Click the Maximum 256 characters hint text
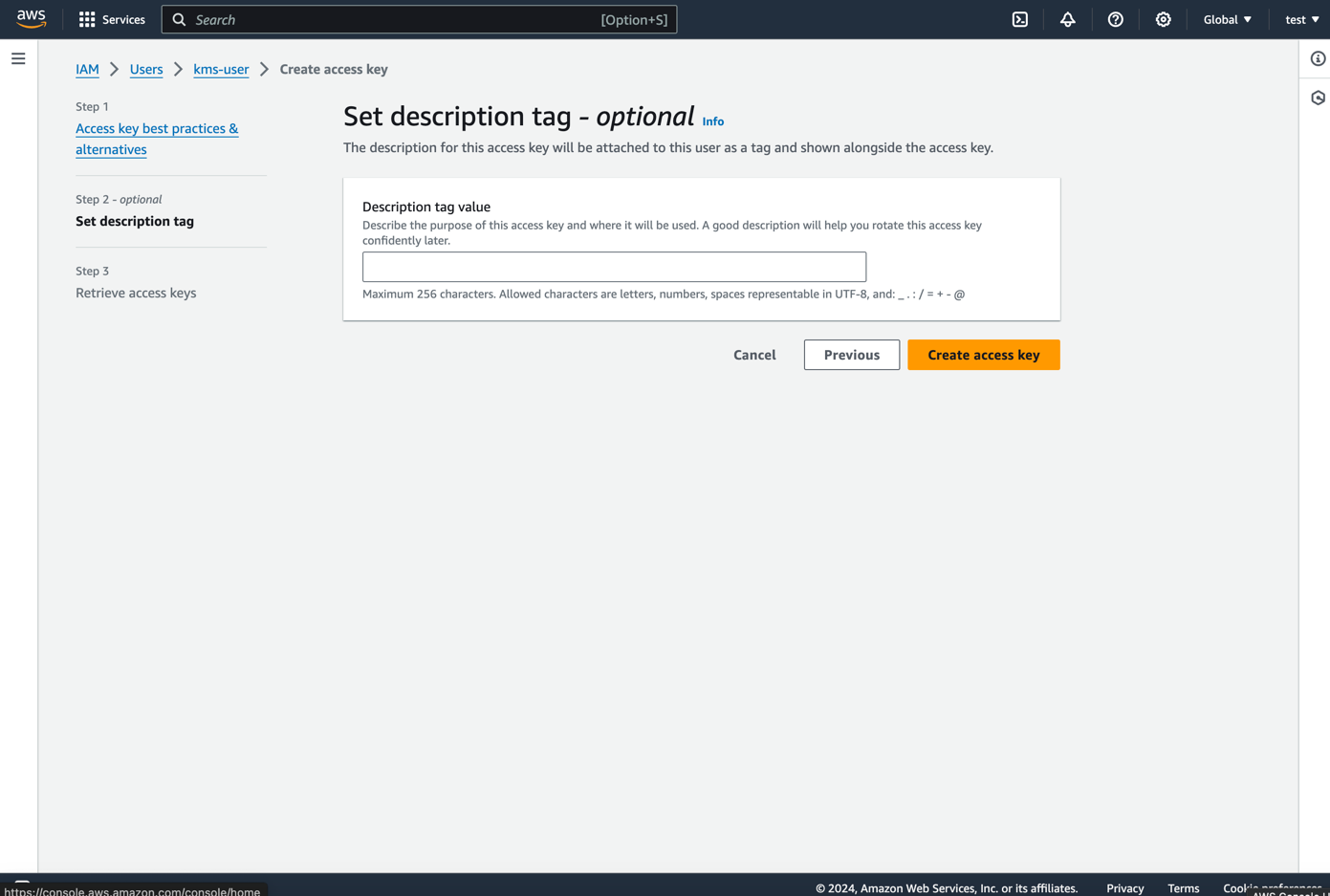The height and width of the screenshot is (896, 1330). [x=664, y=295]
